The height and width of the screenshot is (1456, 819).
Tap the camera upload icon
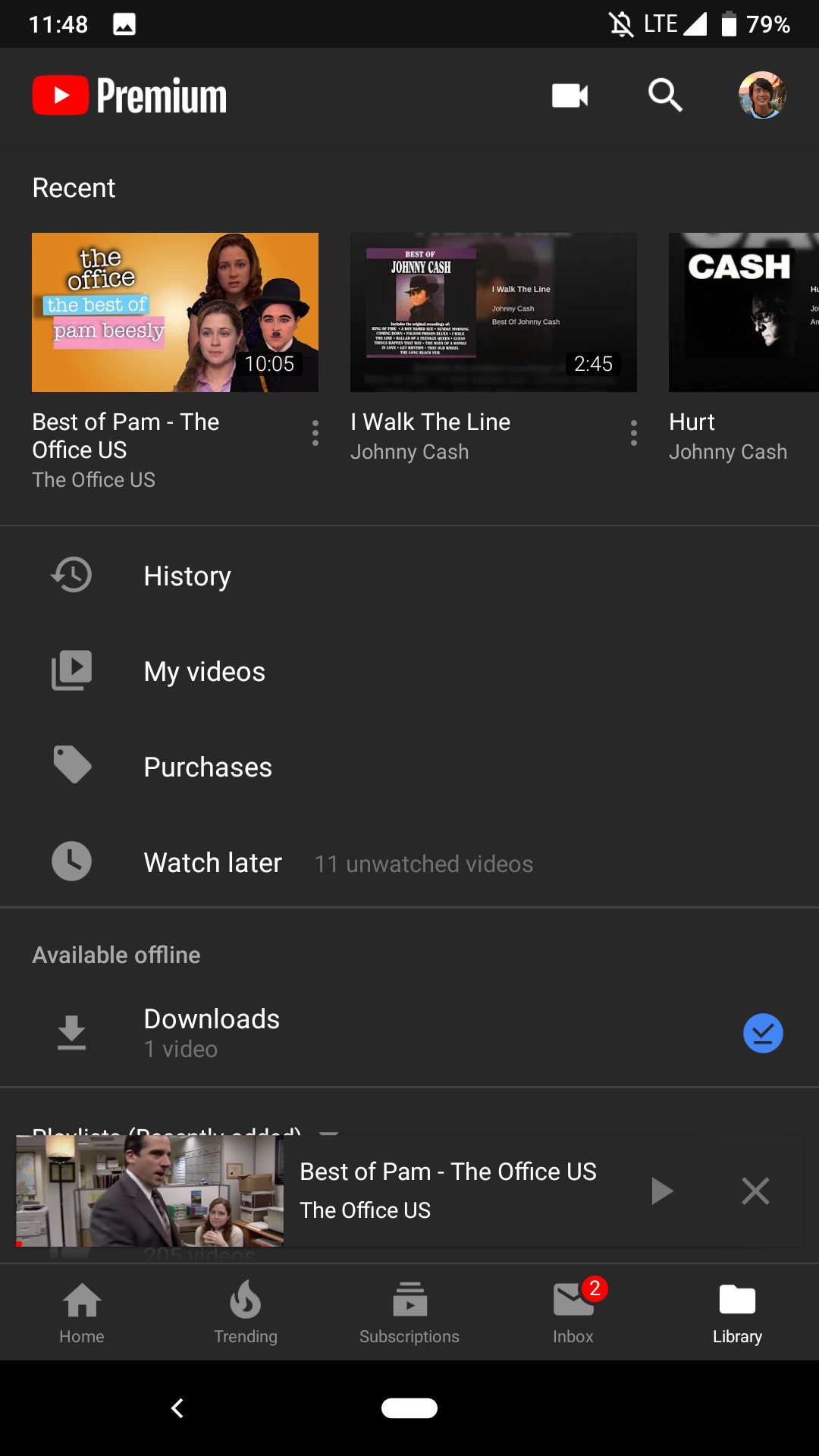point(570,96)
